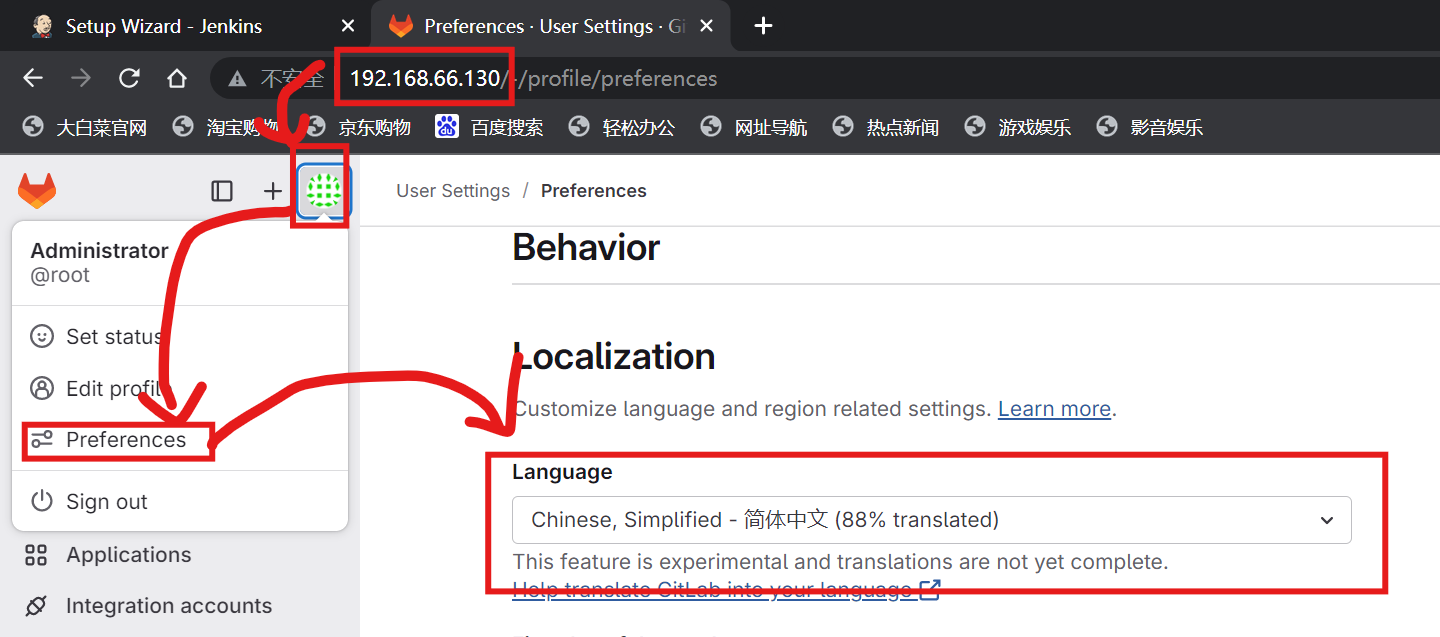Viewport: 1440px width, 637px height.
Task: Click the @root username text
Action: (60, 275)
